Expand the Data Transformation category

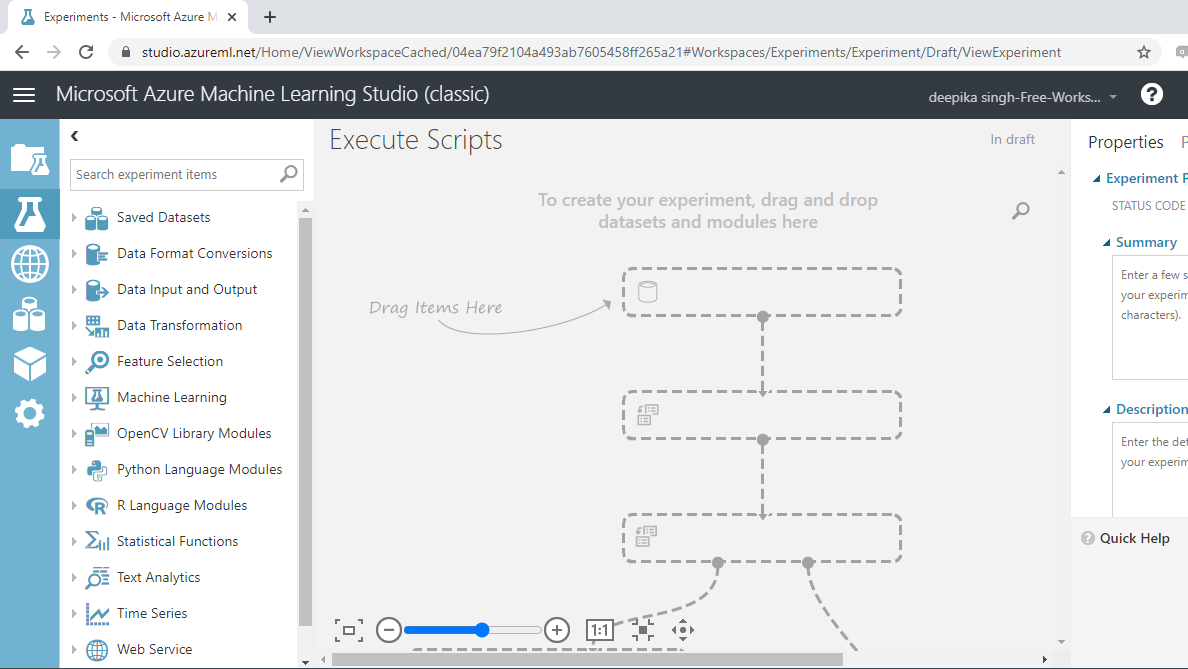click(x=74, y=325)
